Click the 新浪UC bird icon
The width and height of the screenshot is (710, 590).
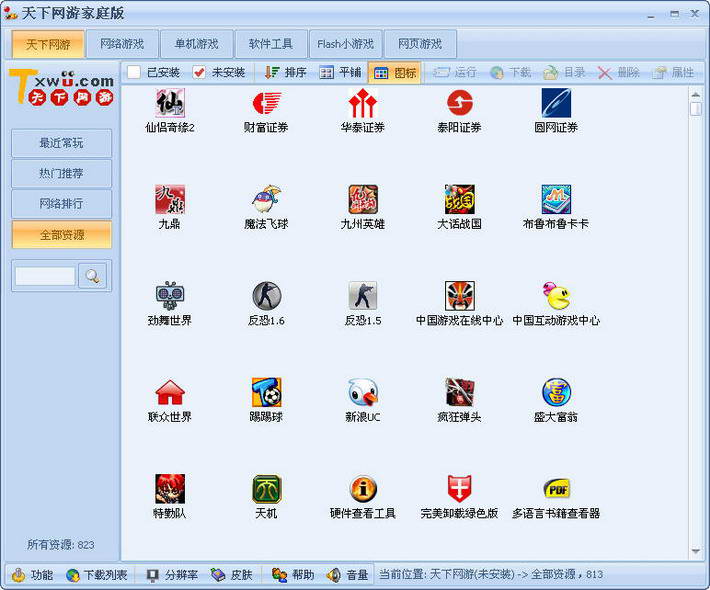point(363,392)
